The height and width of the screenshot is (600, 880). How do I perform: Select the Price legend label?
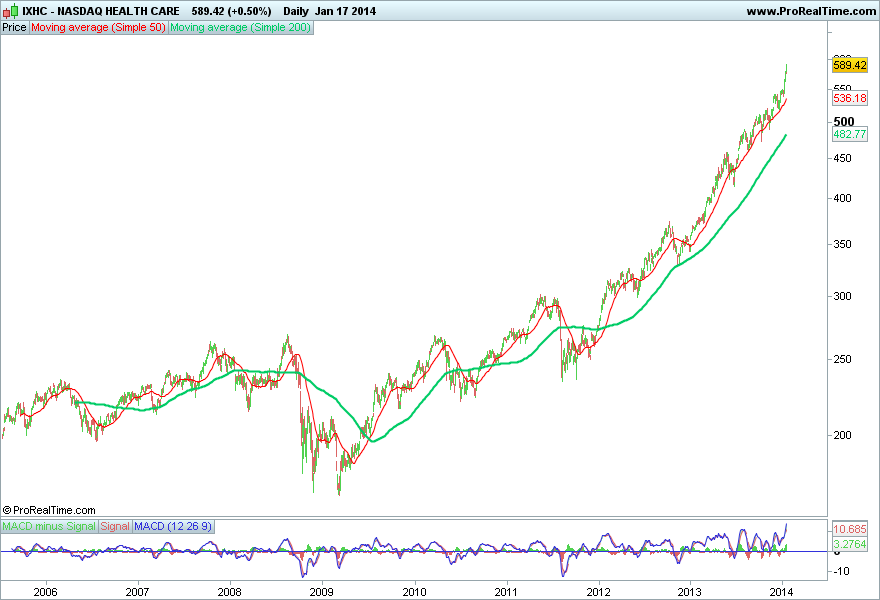click(x=15, y=28)
